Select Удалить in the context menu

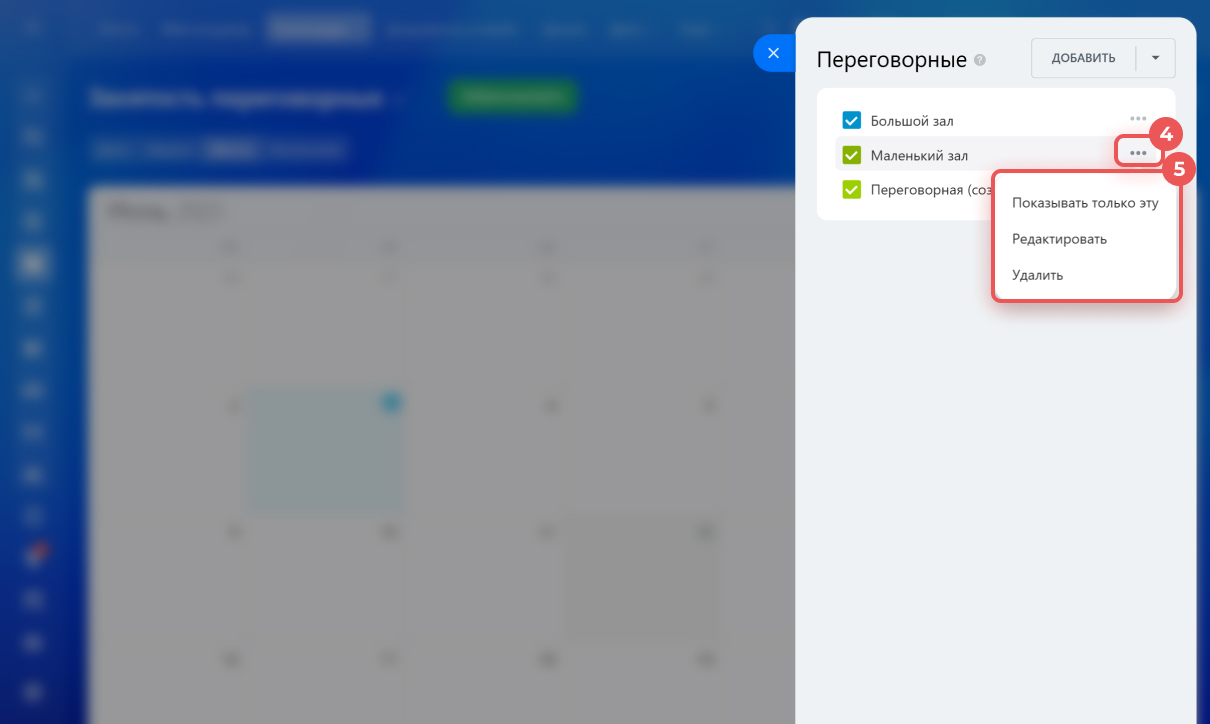[1037, 275]
